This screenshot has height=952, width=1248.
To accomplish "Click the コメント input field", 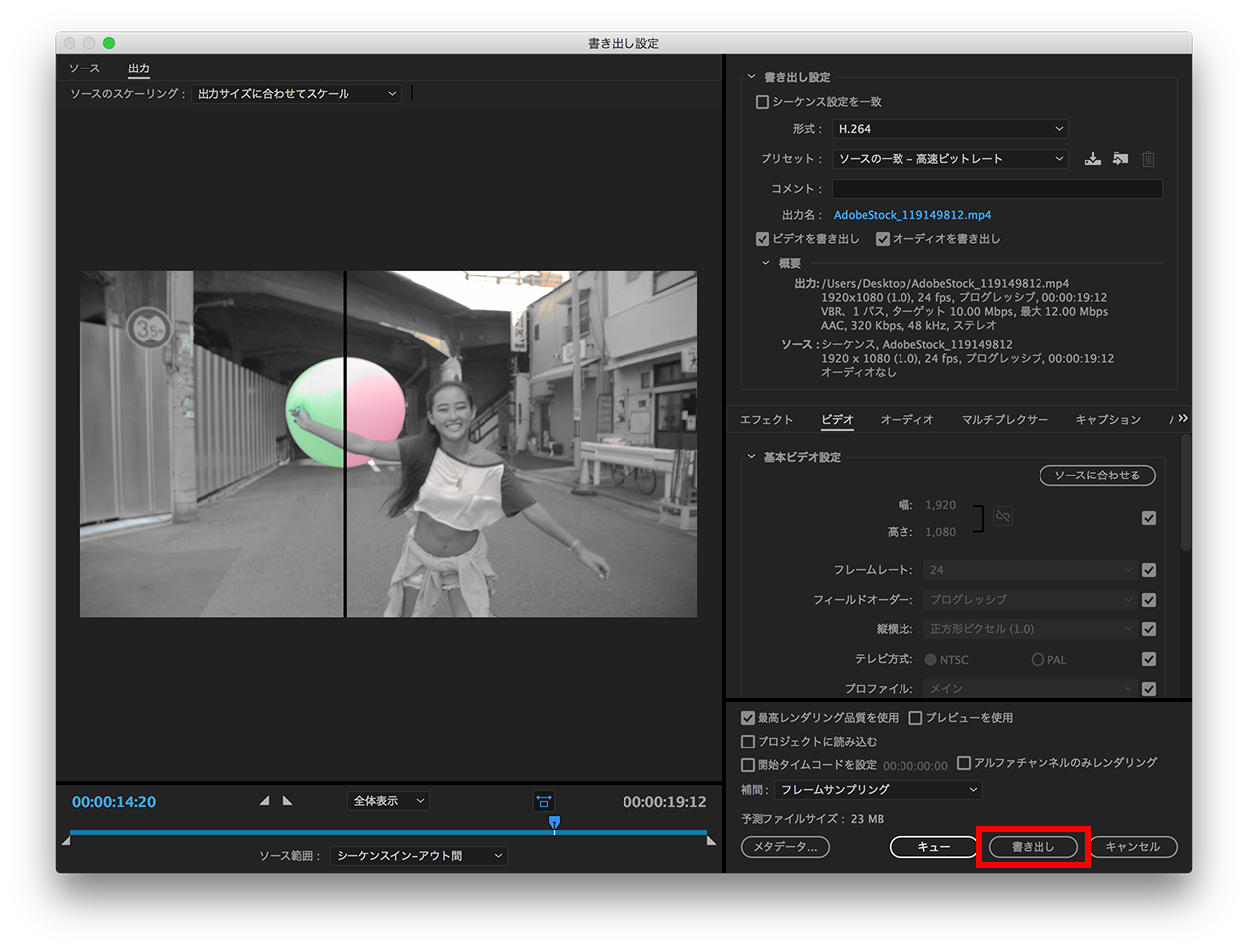I will (x=997, y=189).
